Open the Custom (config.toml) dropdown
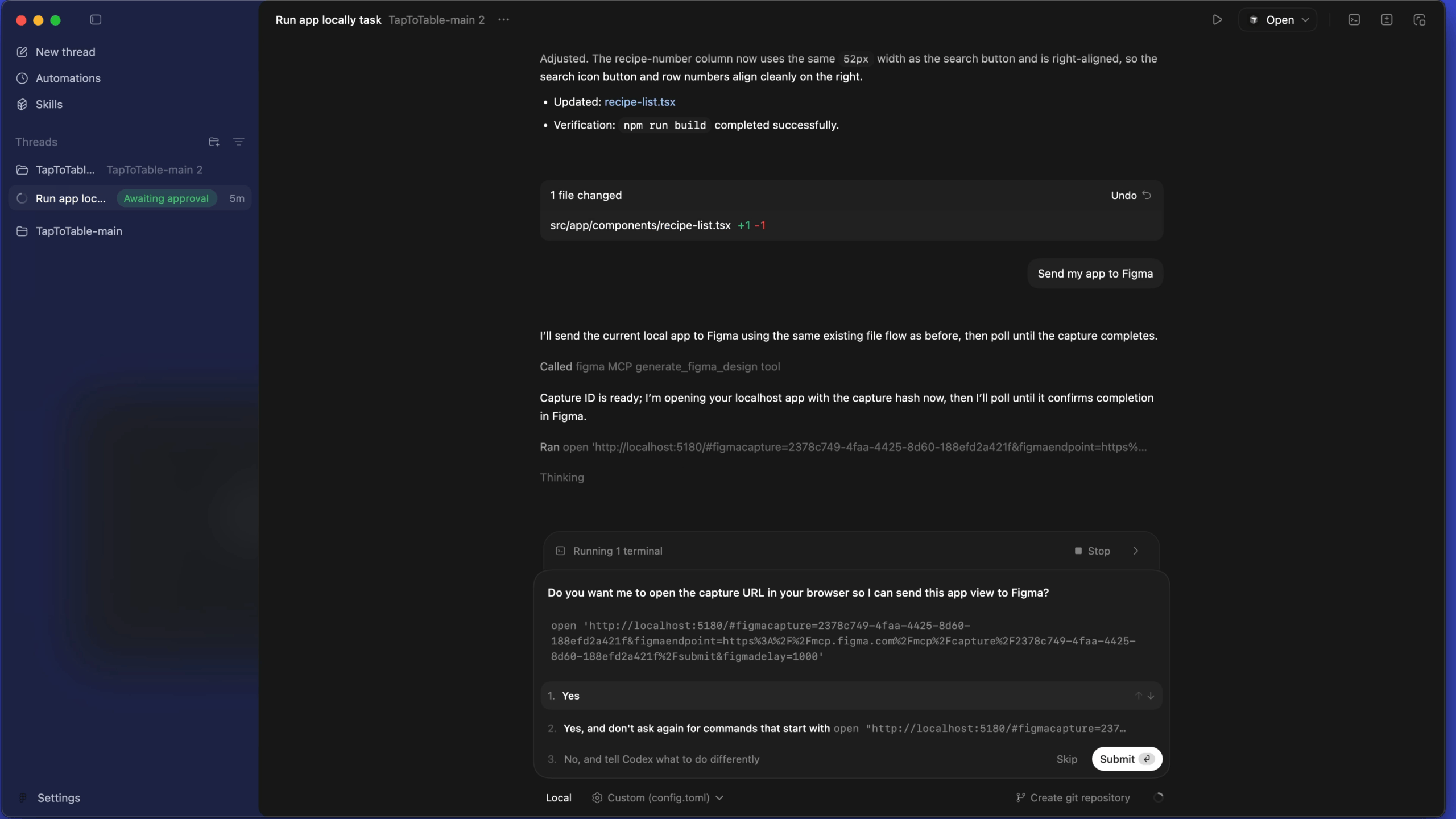This screenshot has height=819, width=1456. (x=658, y=797)
